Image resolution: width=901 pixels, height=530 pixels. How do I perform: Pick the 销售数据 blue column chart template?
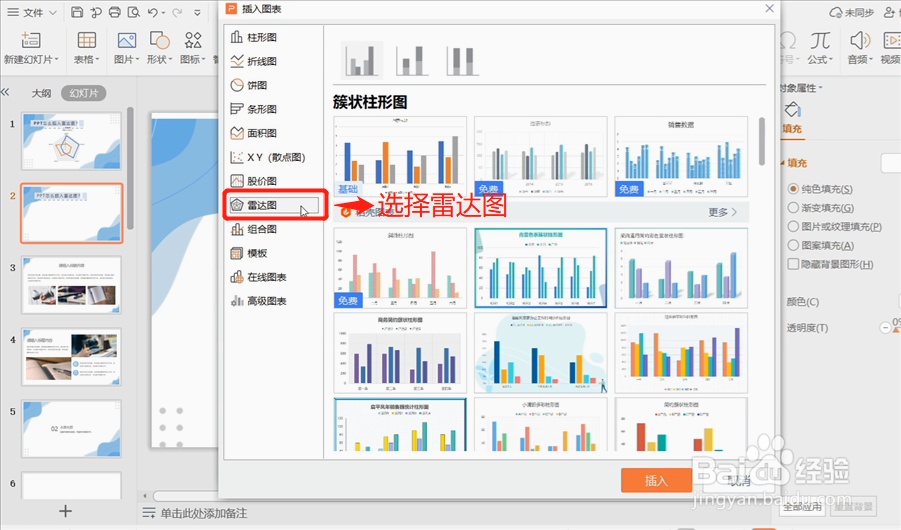681,156
